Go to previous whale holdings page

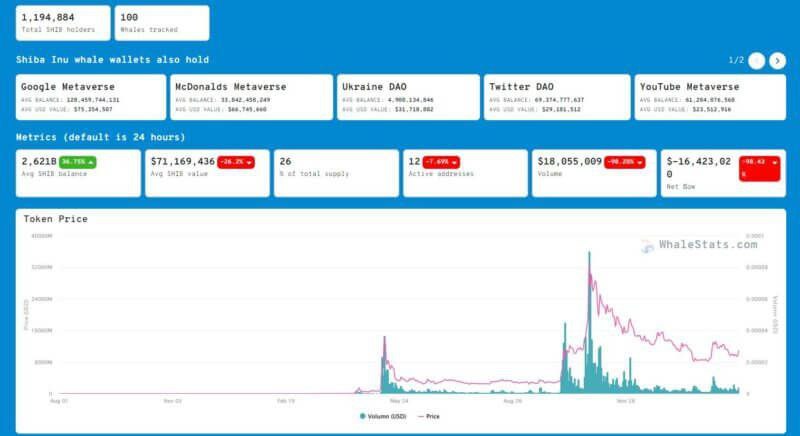[x=756, y=61]
